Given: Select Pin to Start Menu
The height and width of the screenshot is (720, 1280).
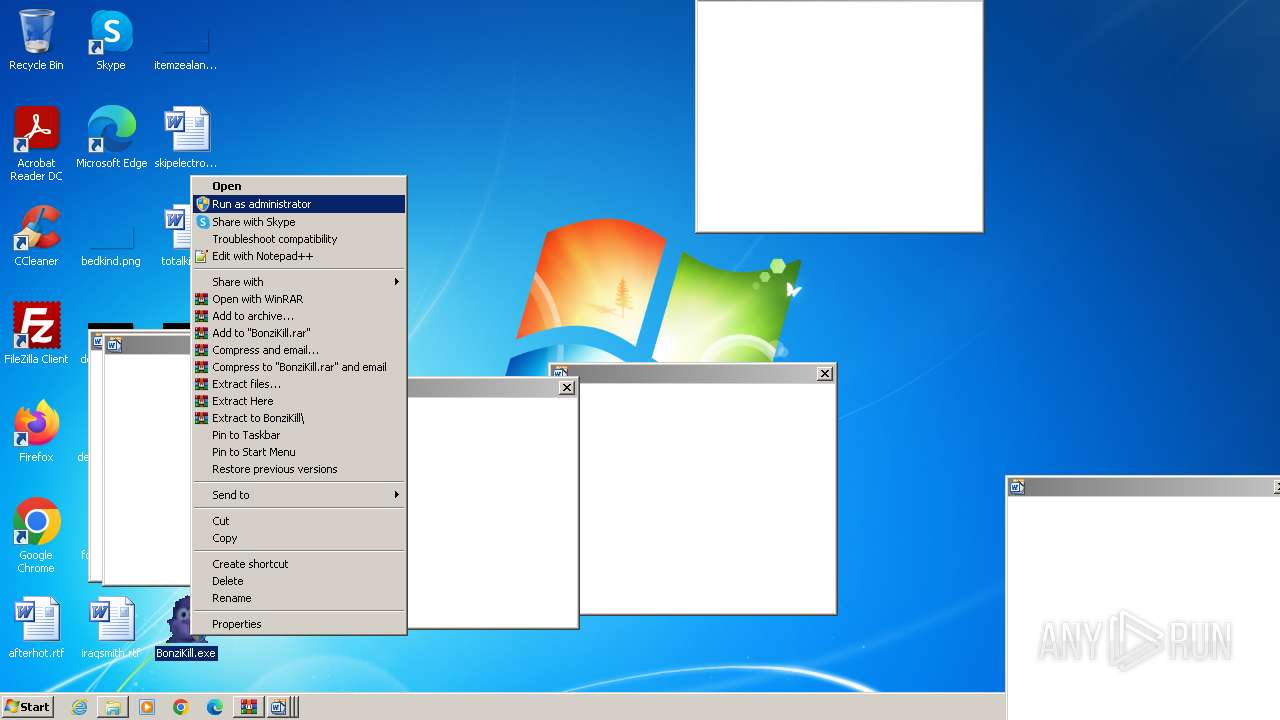Looking at the screenshot, I should (299, 452).
